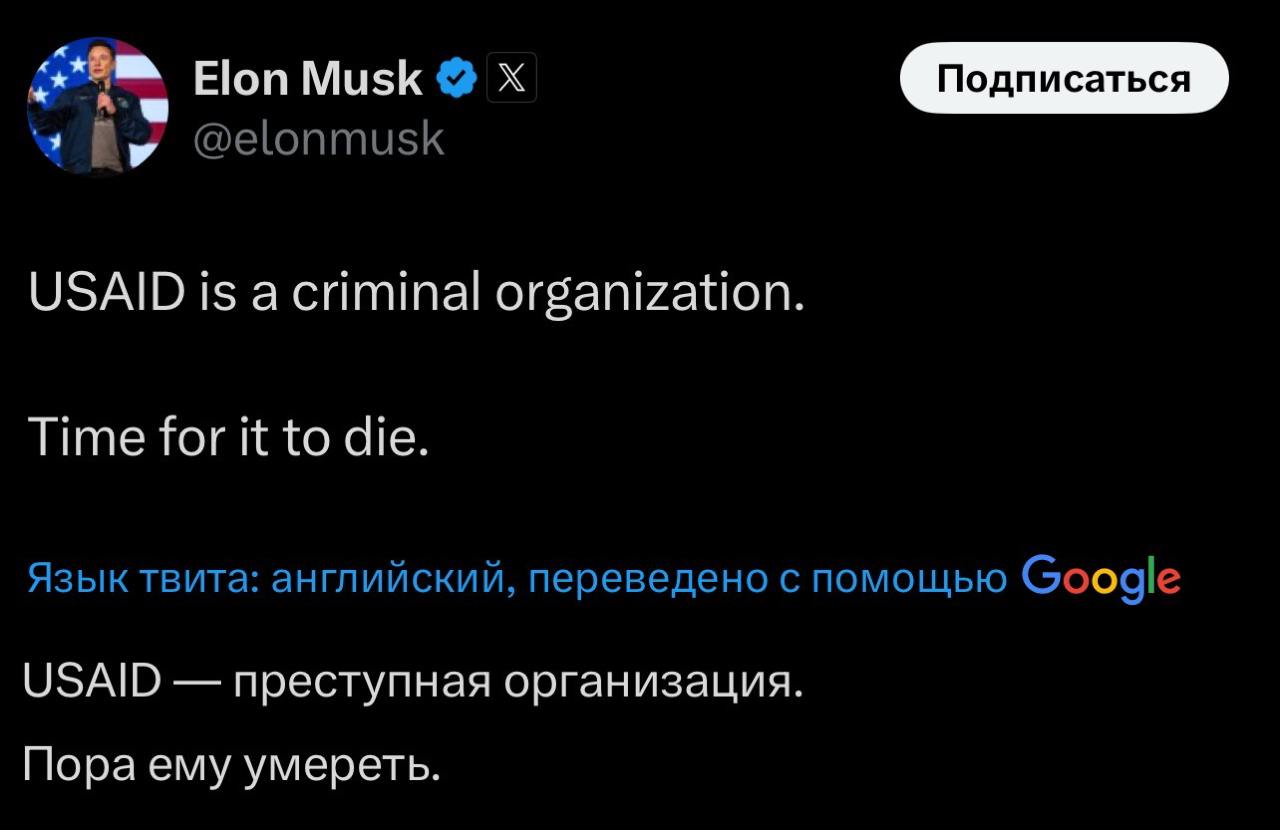Viewport: 1280px width, 830px height.
Task: Open Elon Musk's profile avatar photo
Action: coord(97,106)
